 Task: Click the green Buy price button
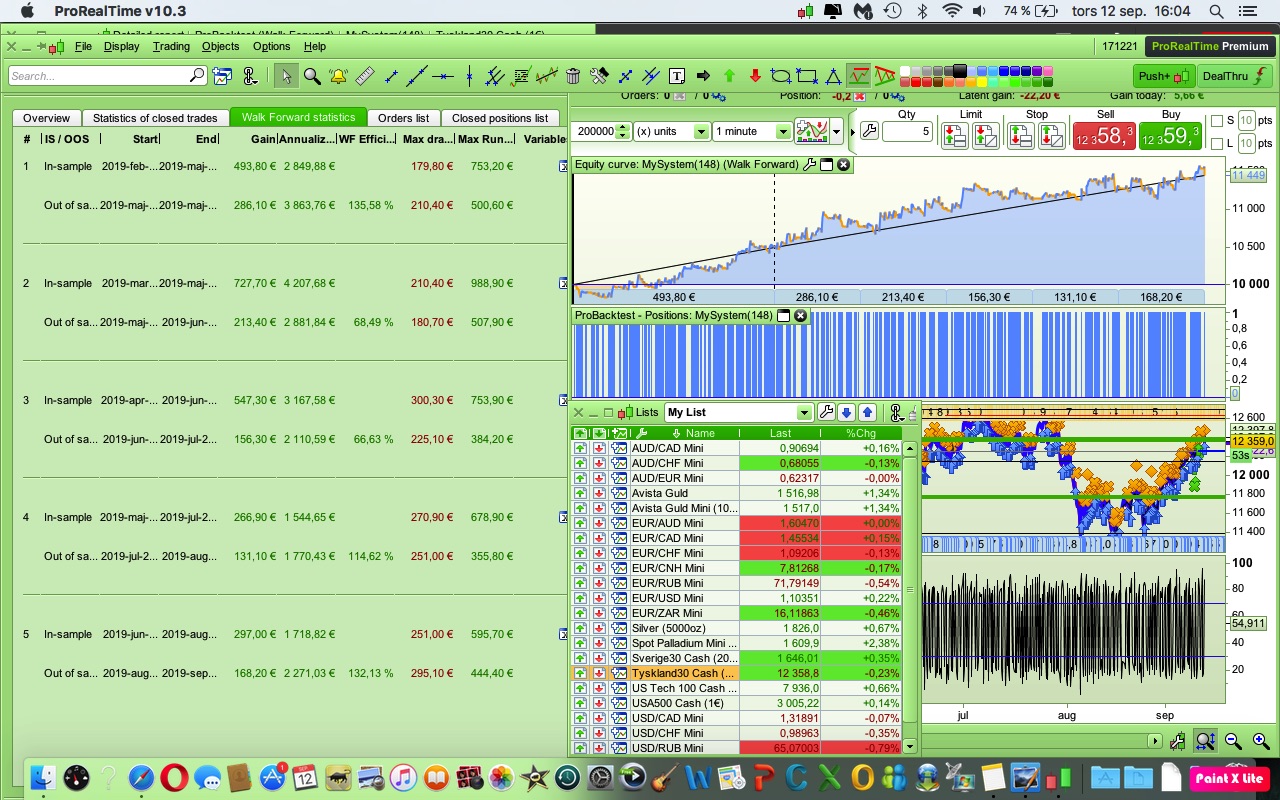1169,135
